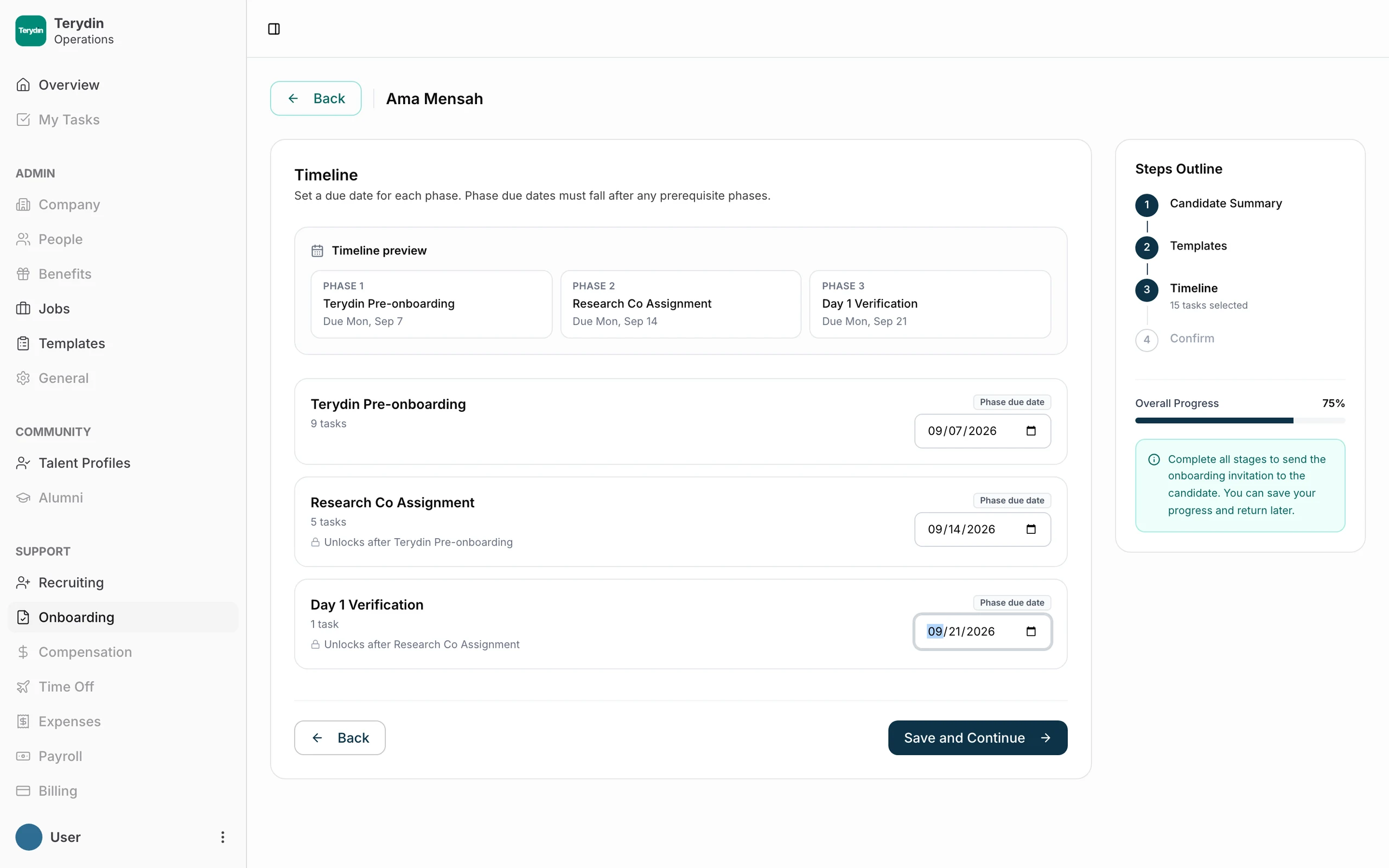Open Talent Profiles page
1389x868 pixels.
click(x=122, y=463)
